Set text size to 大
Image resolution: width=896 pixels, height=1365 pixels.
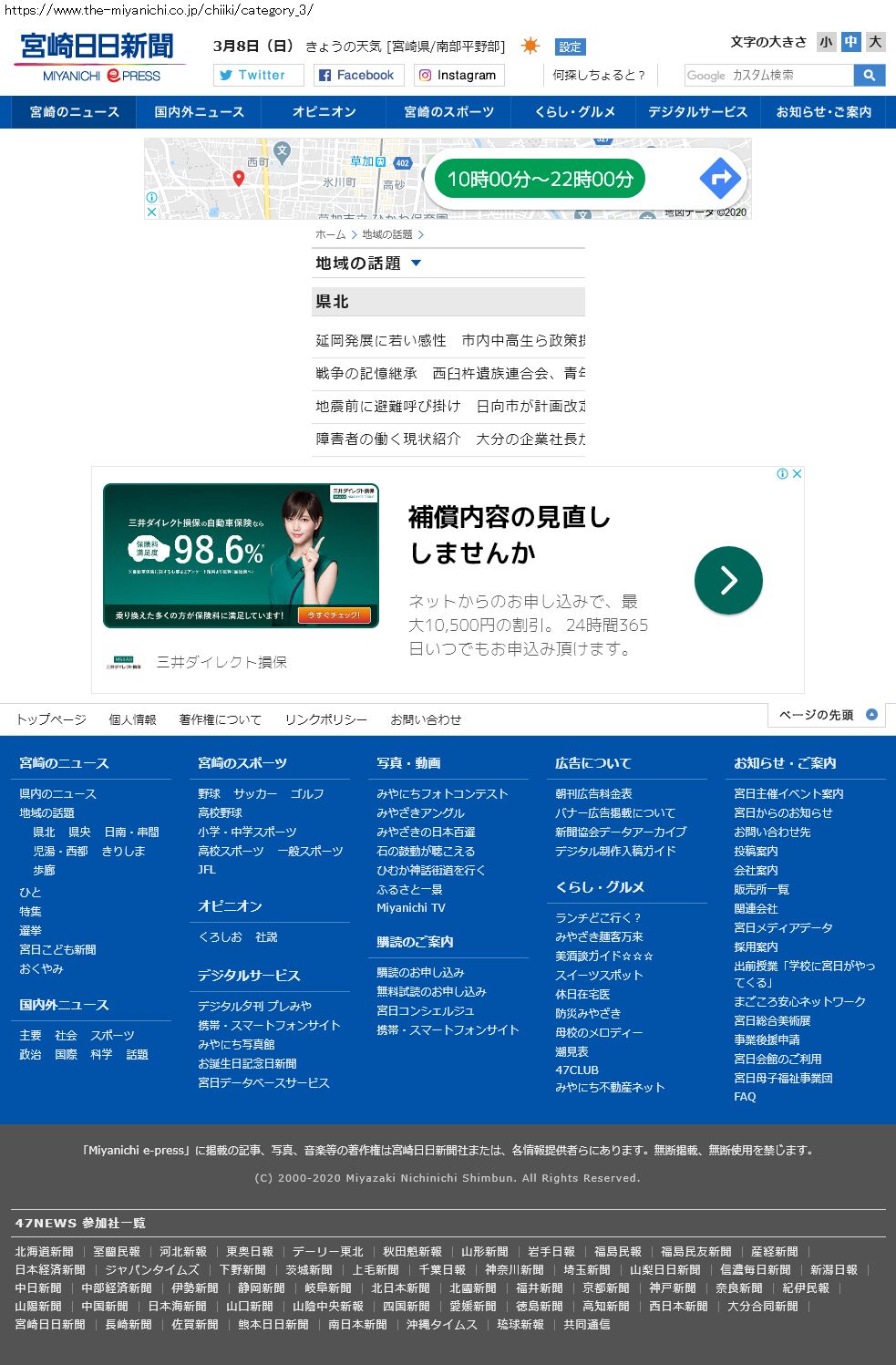pyautogui.click(x=875, y=42)
